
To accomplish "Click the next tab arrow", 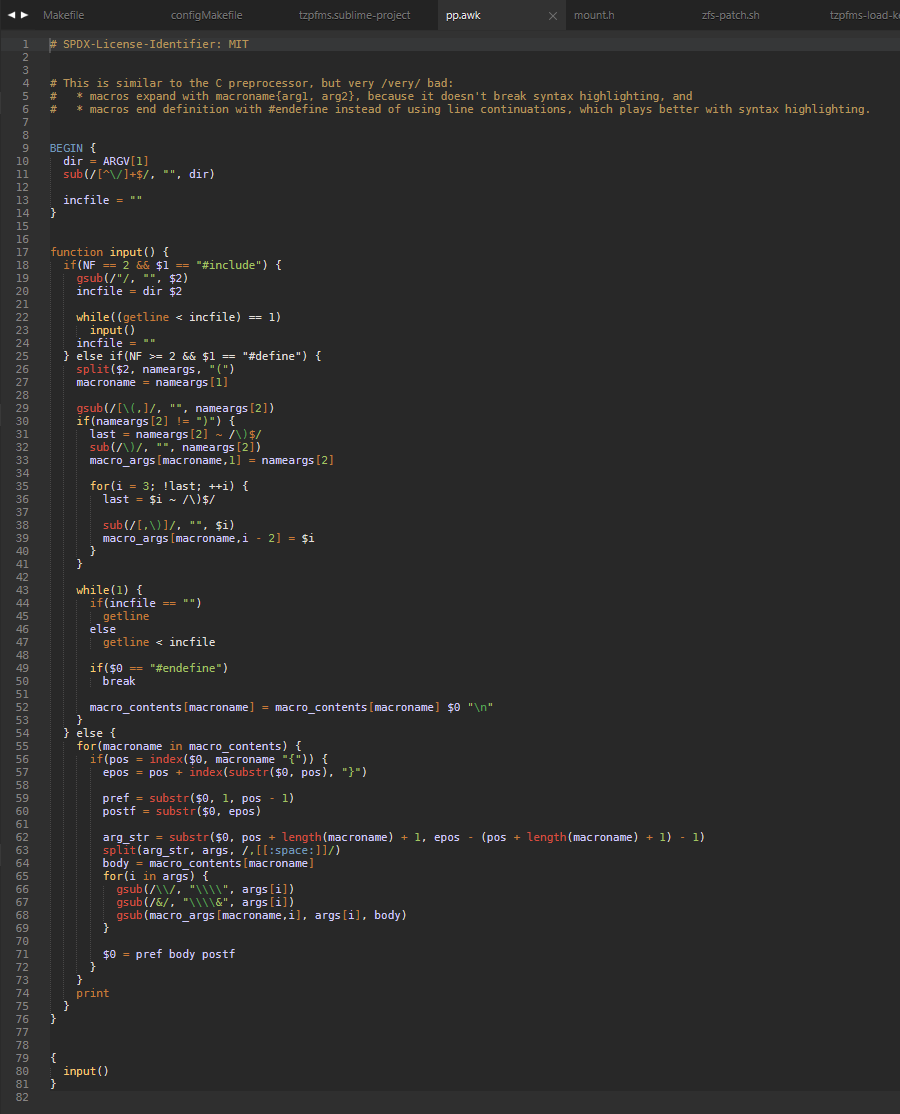I will (x=25, y=15).
